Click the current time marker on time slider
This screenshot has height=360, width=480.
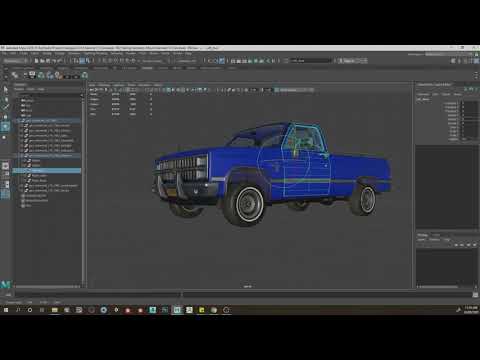[x=181, y=295]
